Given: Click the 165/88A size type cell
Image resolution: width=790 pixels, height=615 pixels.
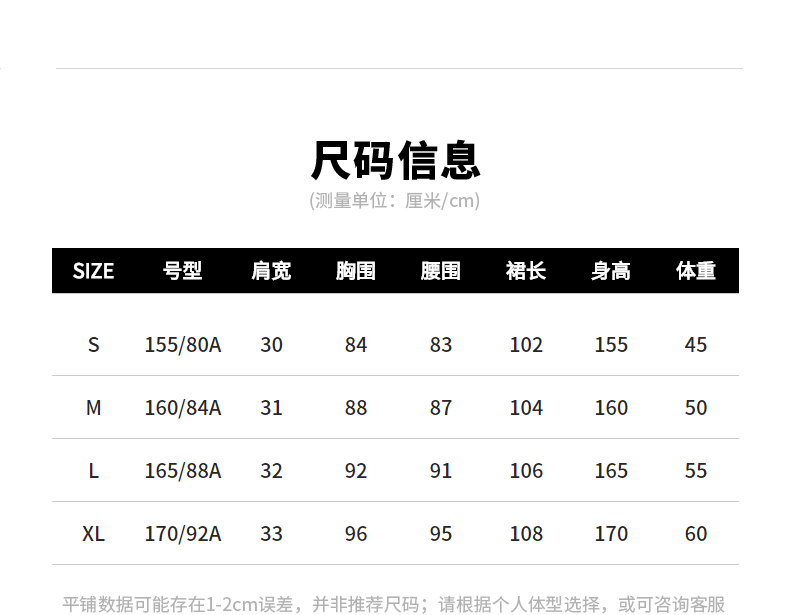Looking at the screenshot, I should [x=182, y=471].
